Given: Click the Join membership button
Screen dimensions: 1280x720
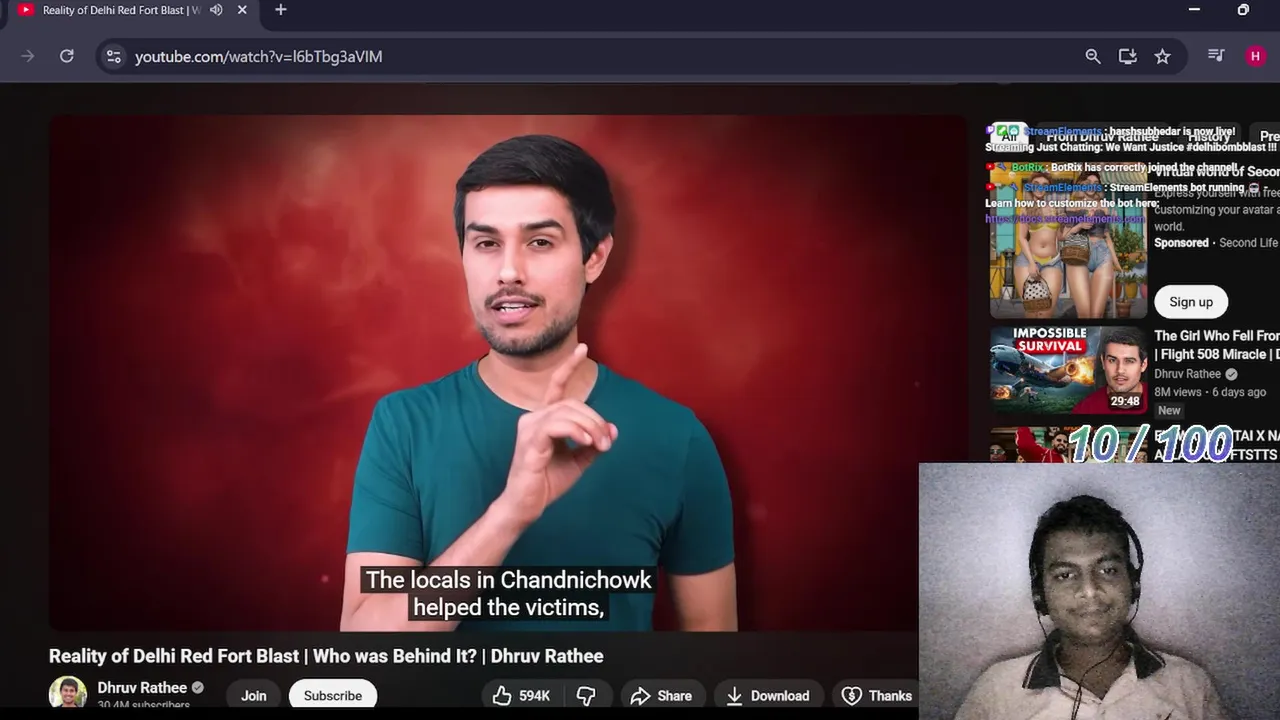Looking at the screenshot, I should click(x=253, y=696).
